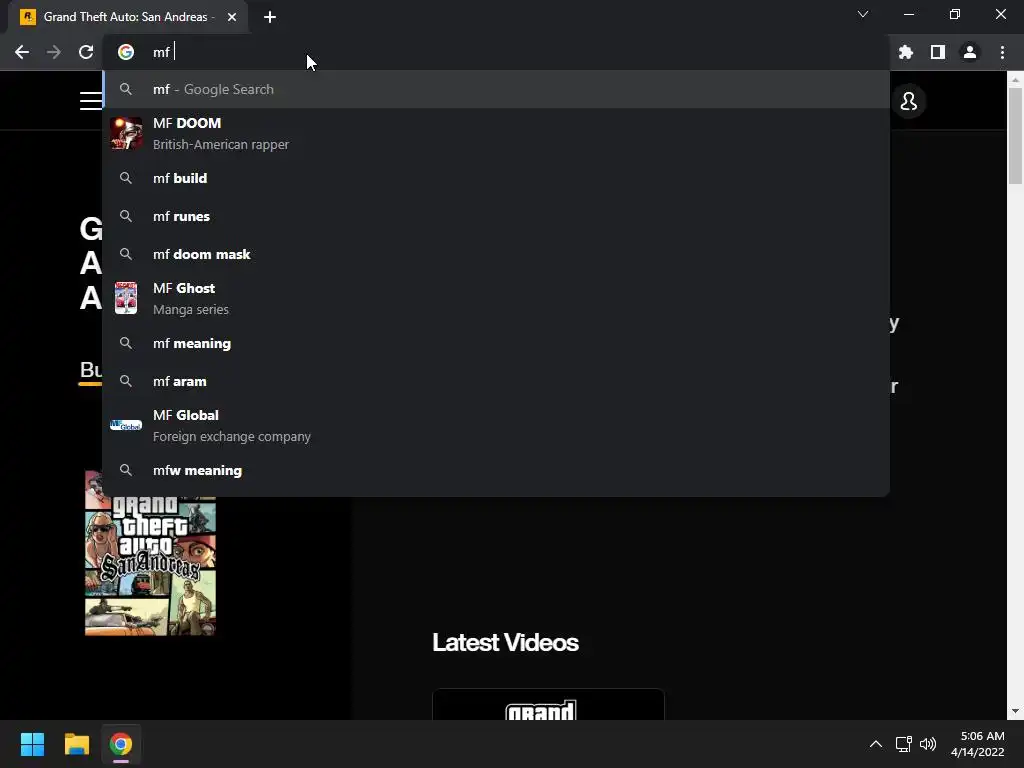Pick the 'mf runes' suggestion

coord(496,216)
